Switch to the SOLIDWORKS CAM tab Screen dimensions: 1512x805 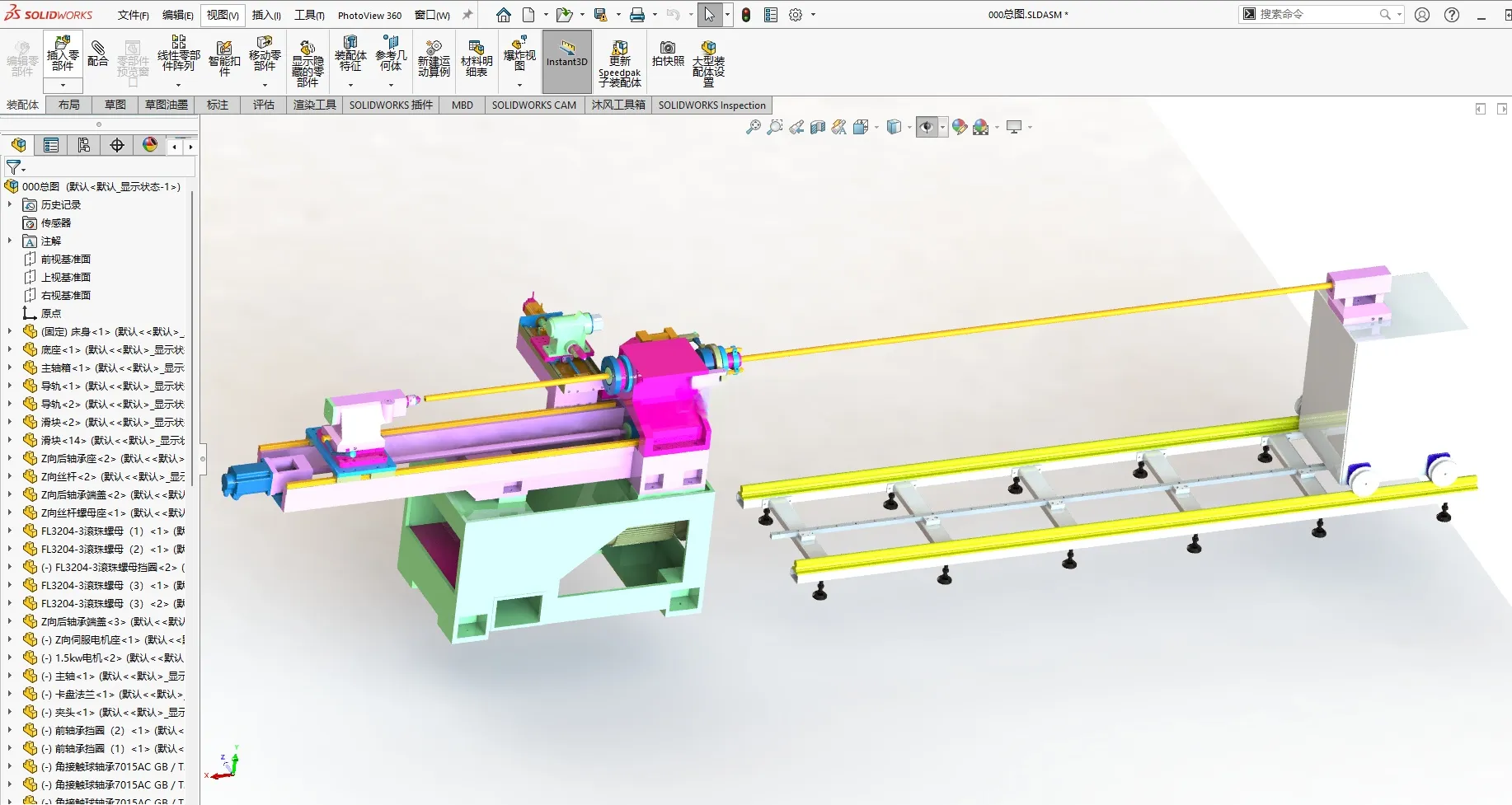click(x=534, y=105)
